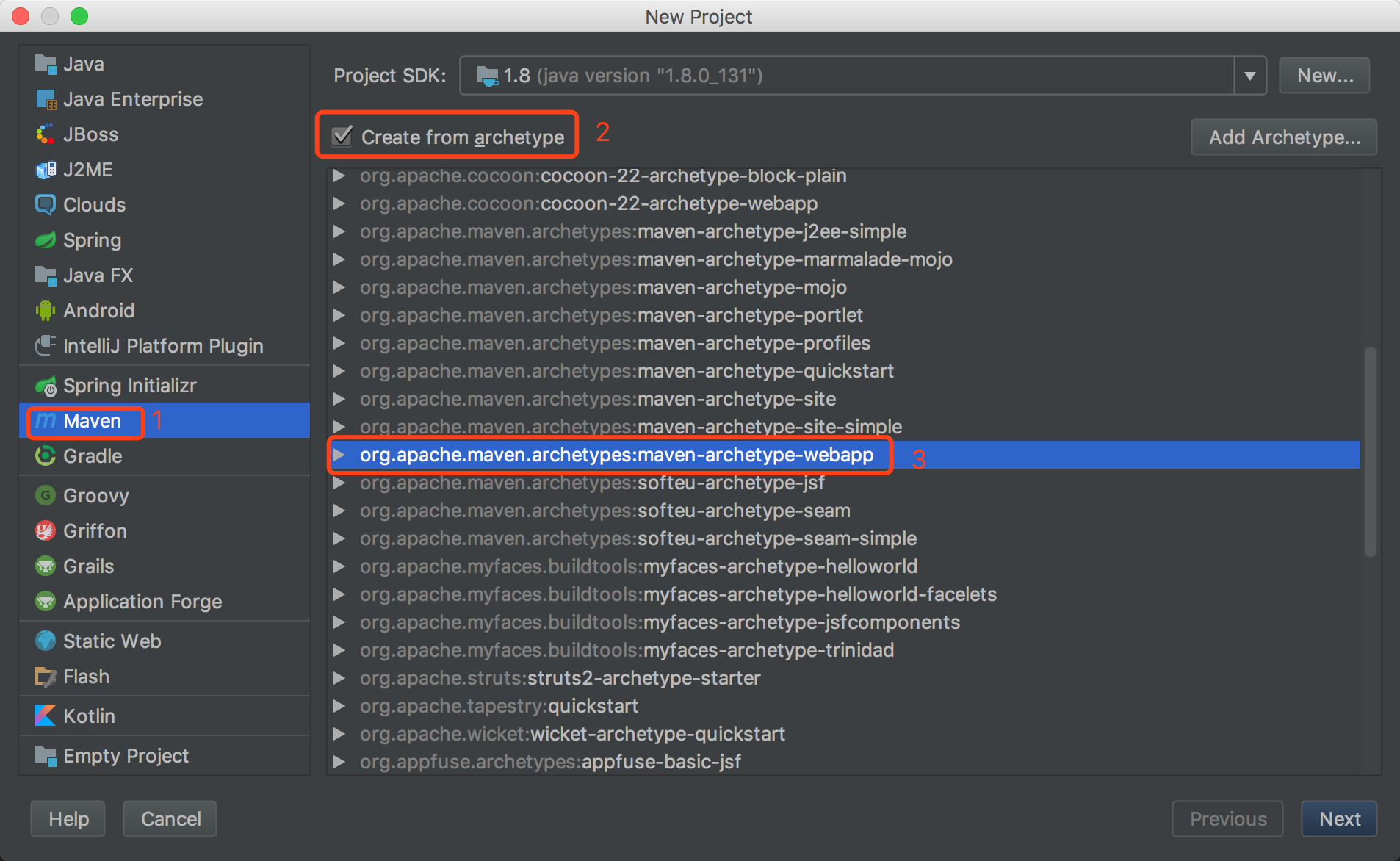Click the Static Web globe icon

pos(46,641)
